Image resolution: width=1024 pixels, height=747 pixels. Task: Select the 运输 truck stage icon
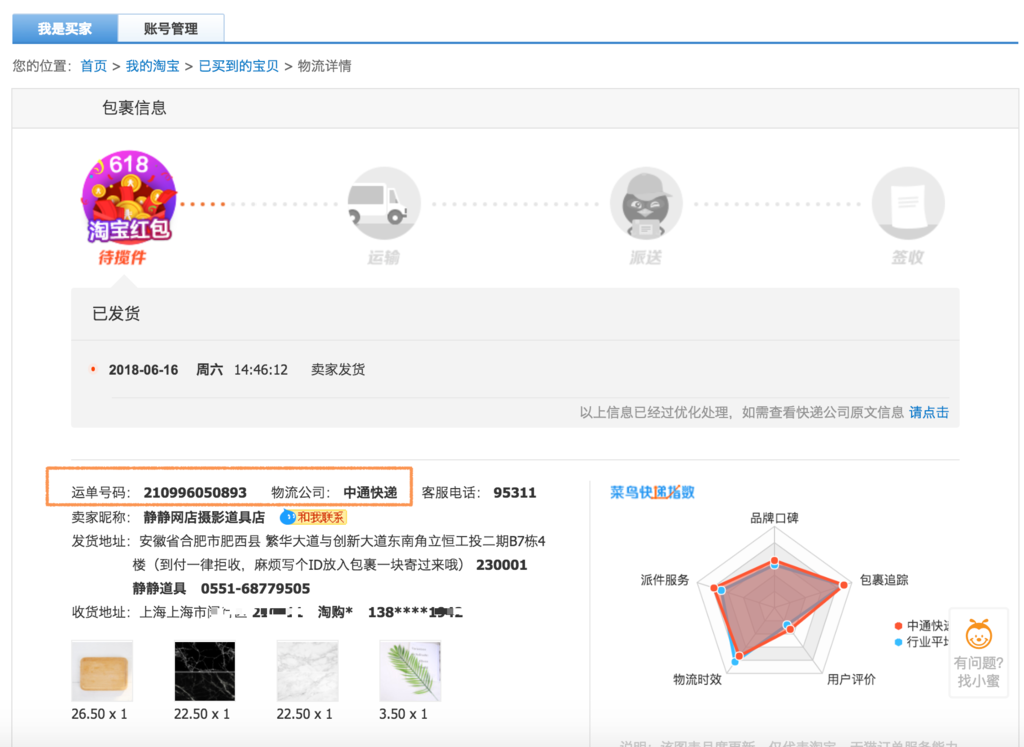383,202
